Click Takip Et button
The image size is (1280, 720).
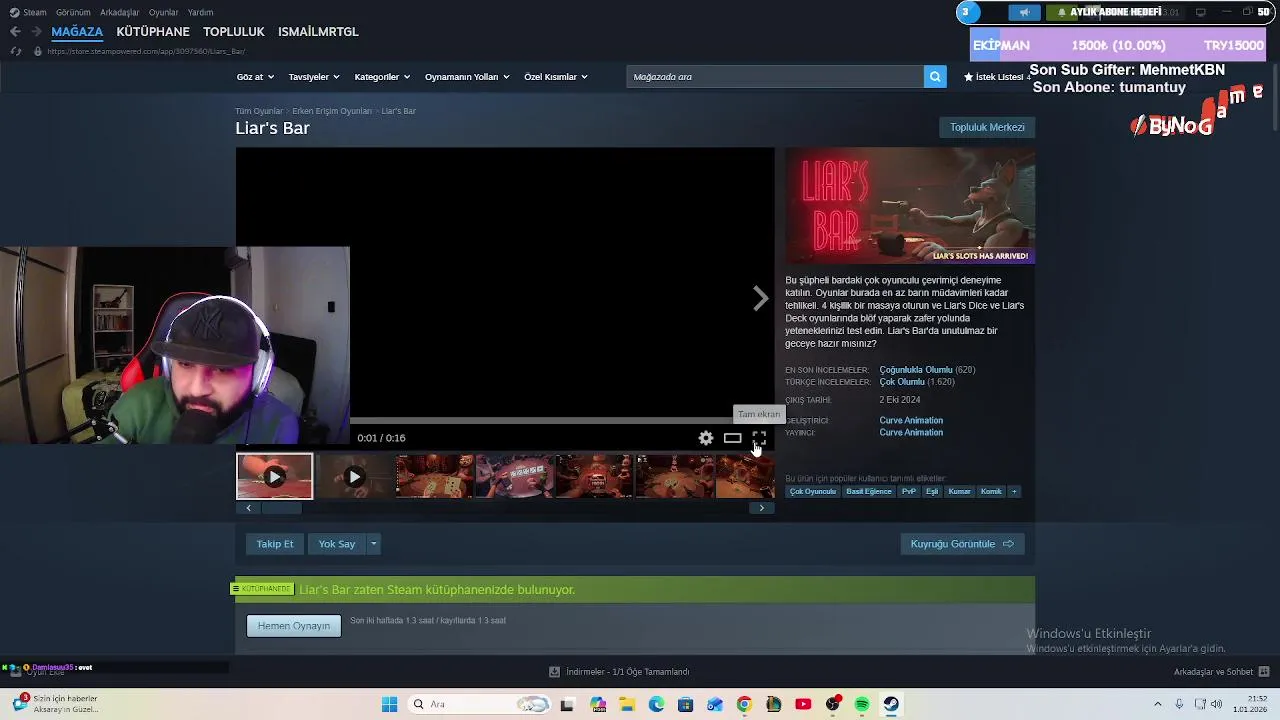point(275,544)
